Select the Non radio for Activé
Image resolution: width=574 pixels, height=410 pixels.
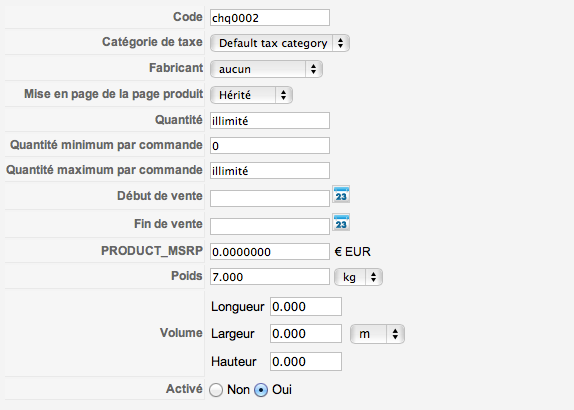pyautogui.click(x=216, y=390)
